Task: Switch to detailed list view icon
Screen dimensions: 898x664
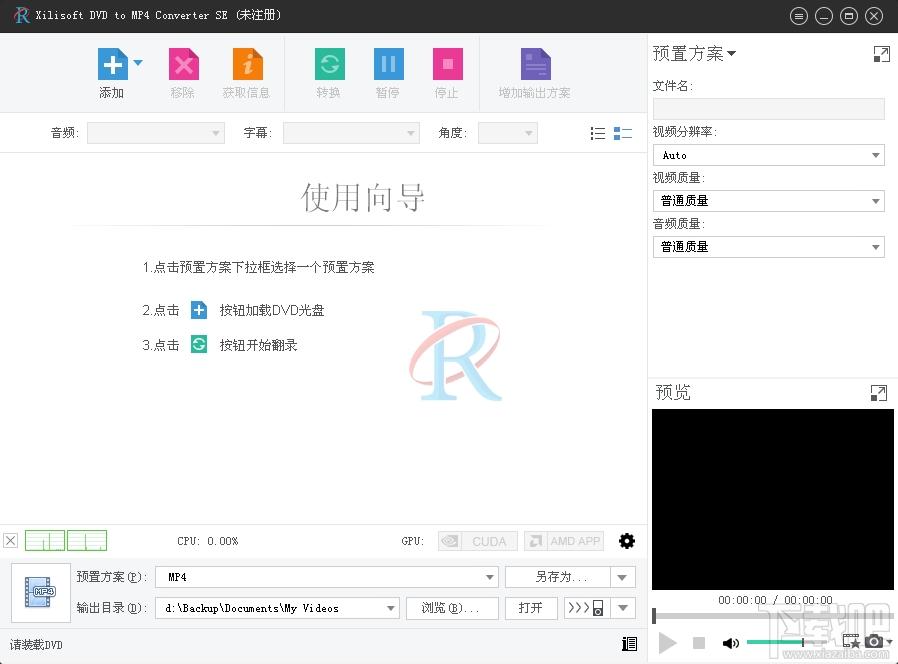Action: pyautogui.click(x=623, y=133)
